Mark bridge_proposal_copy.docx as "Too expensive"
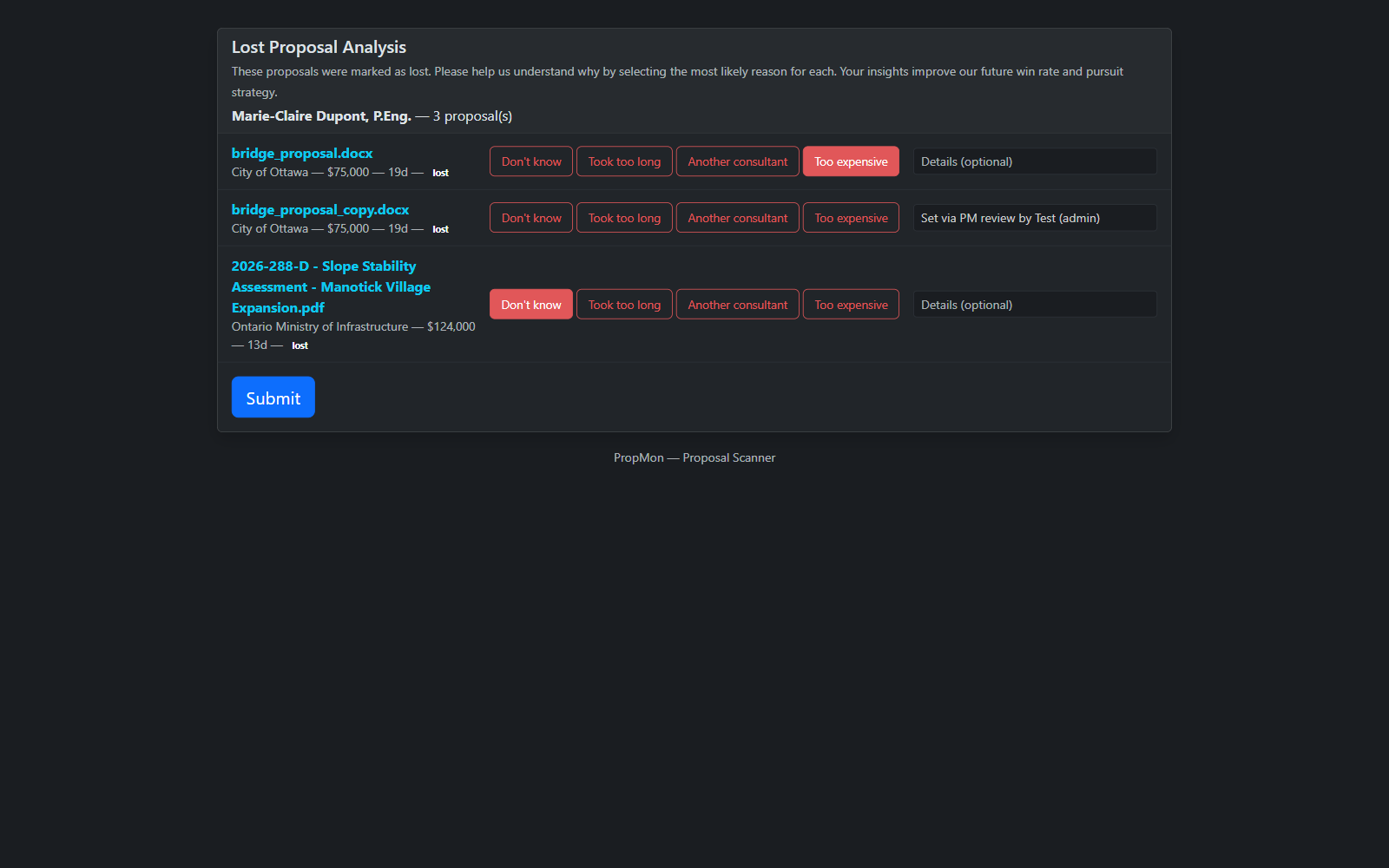Screen dimensions: 1389x868 [x=851, y=218]
